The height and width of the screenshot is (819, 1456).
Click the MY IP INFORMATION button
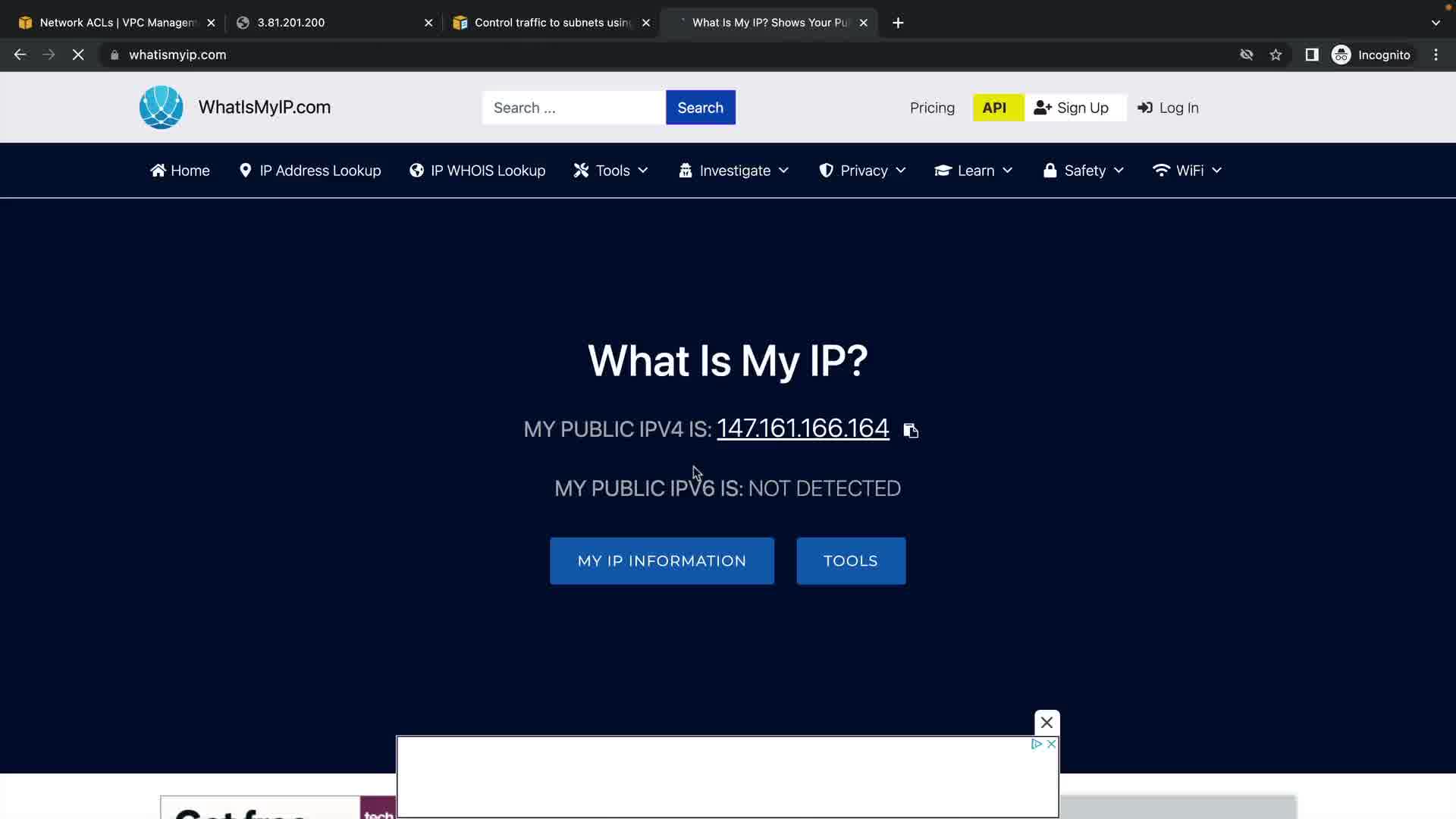point(661,561)
